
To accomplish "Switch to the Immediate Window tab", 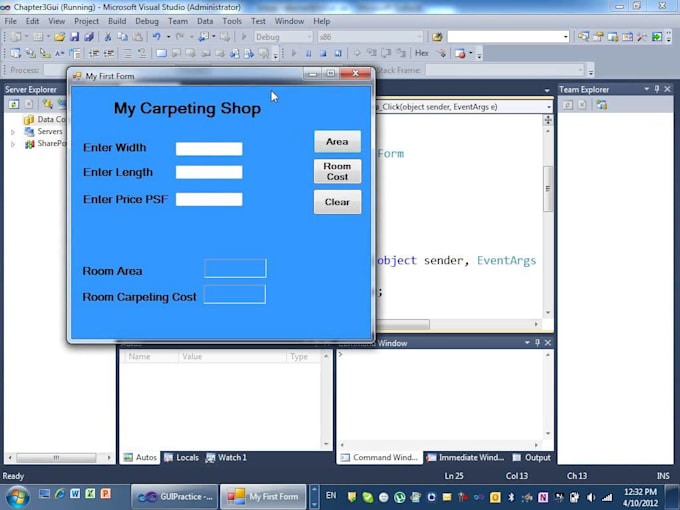I will (465, 458).
